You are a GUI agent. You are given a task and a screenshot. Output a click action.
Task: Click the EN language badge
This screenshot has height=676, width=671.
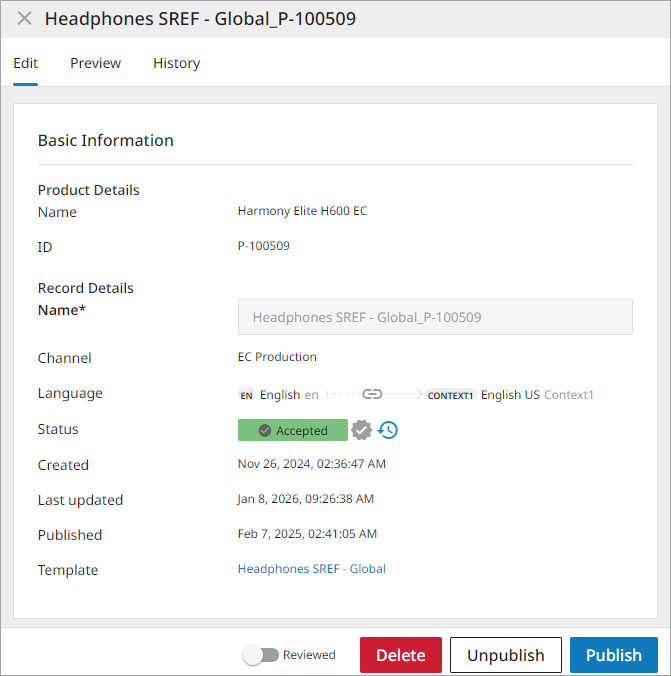[x=247, y=395]
